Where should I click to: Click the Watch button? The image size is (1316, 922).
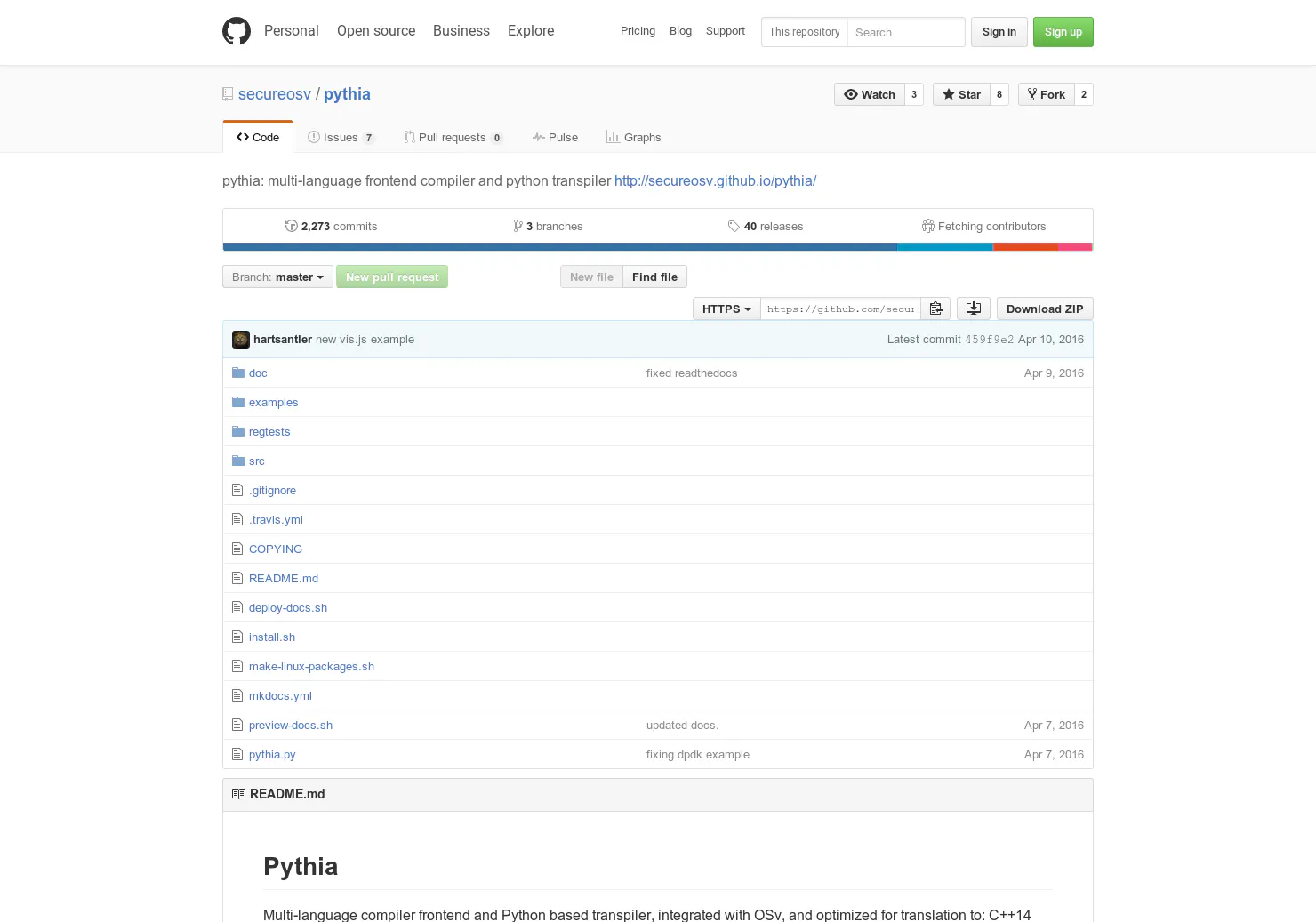click(870, 94)
